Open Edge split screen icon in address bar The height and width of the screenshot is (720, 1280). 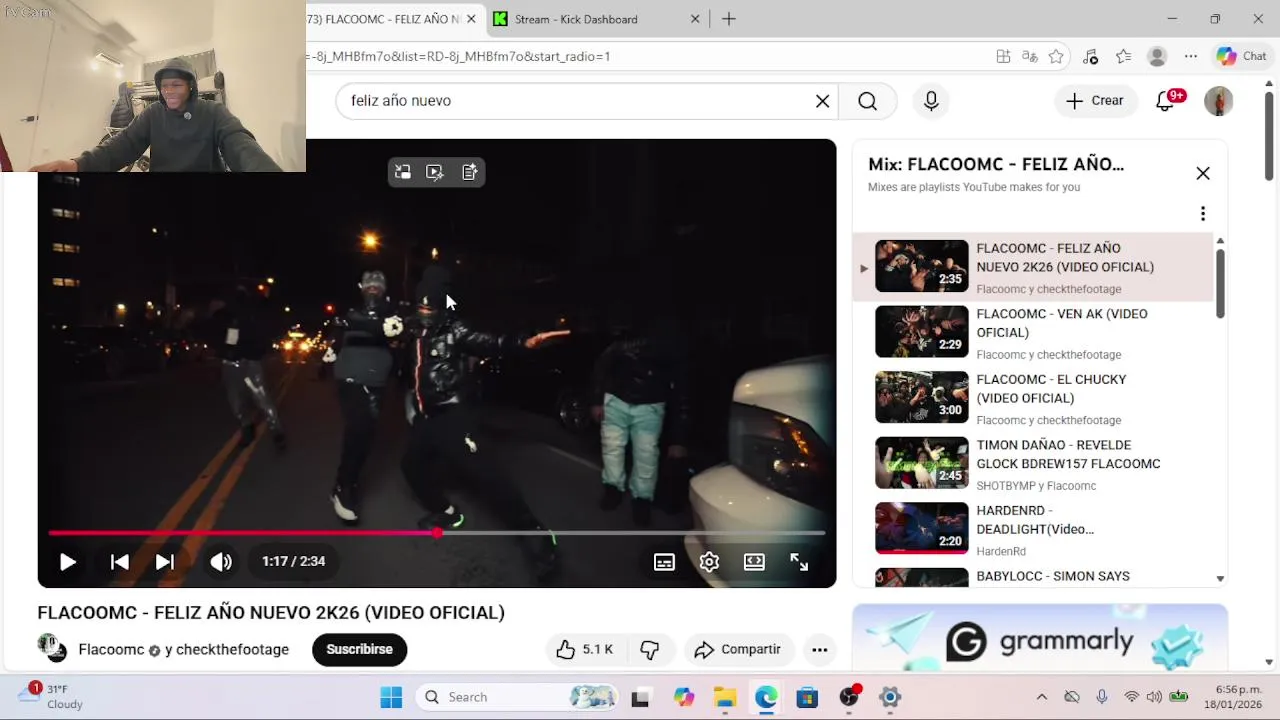(1003, 57)
